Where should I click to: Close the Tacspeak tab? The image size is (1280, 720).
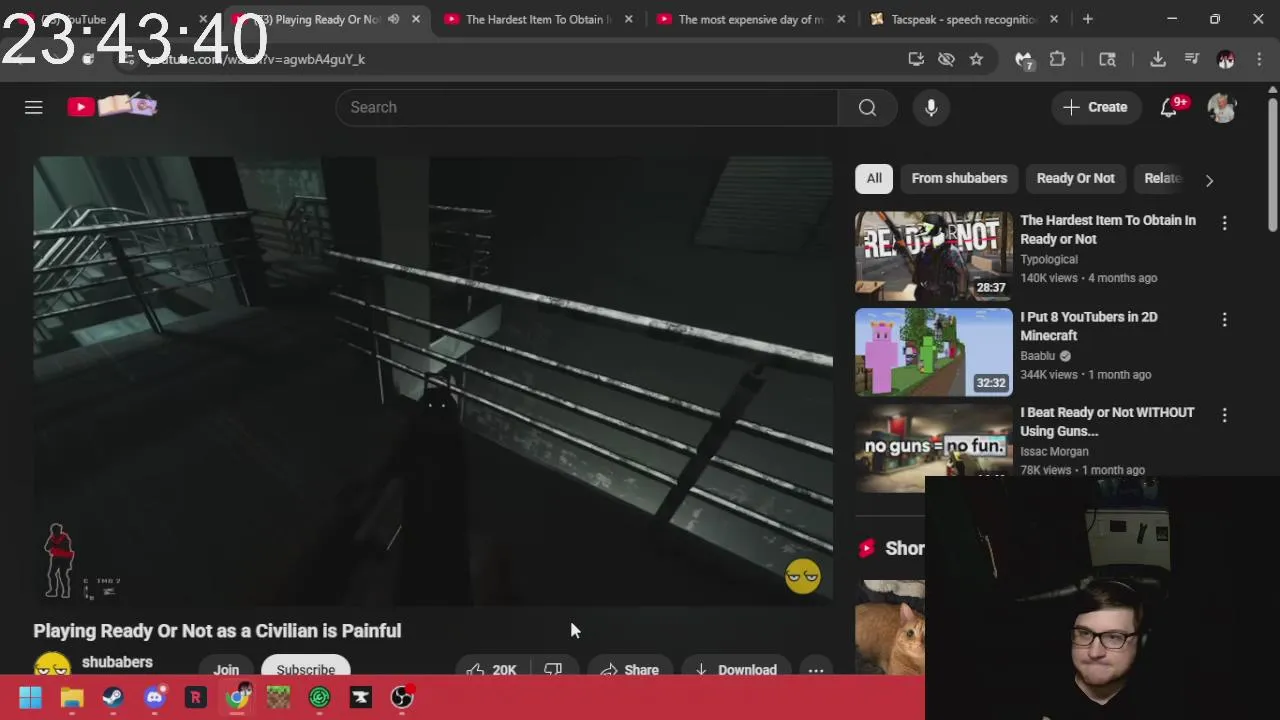[x=1054, y=19]
